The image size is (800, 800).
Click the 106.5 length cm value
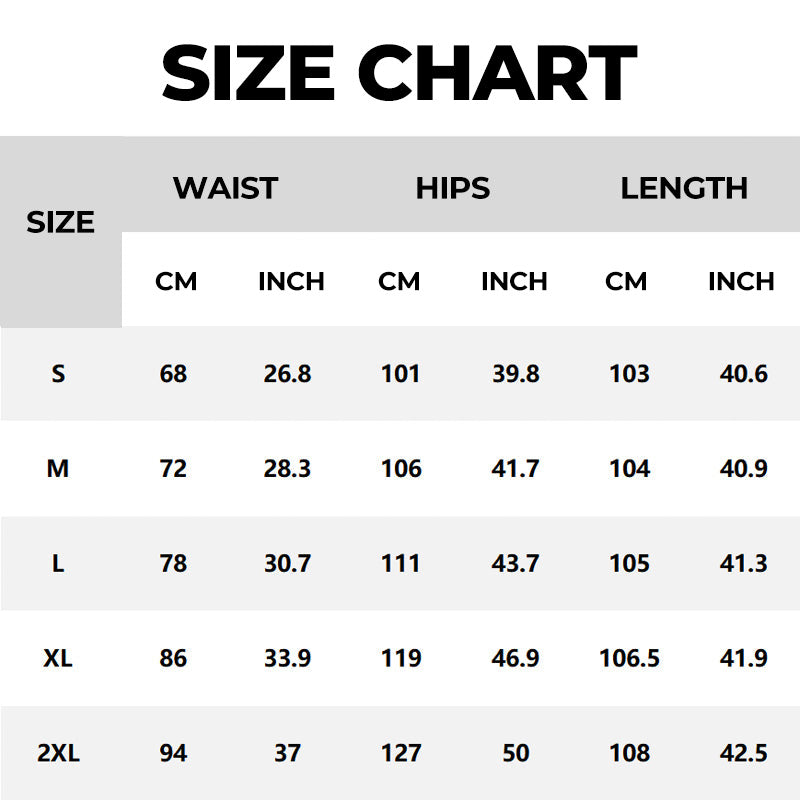click(x=629, y=658)
